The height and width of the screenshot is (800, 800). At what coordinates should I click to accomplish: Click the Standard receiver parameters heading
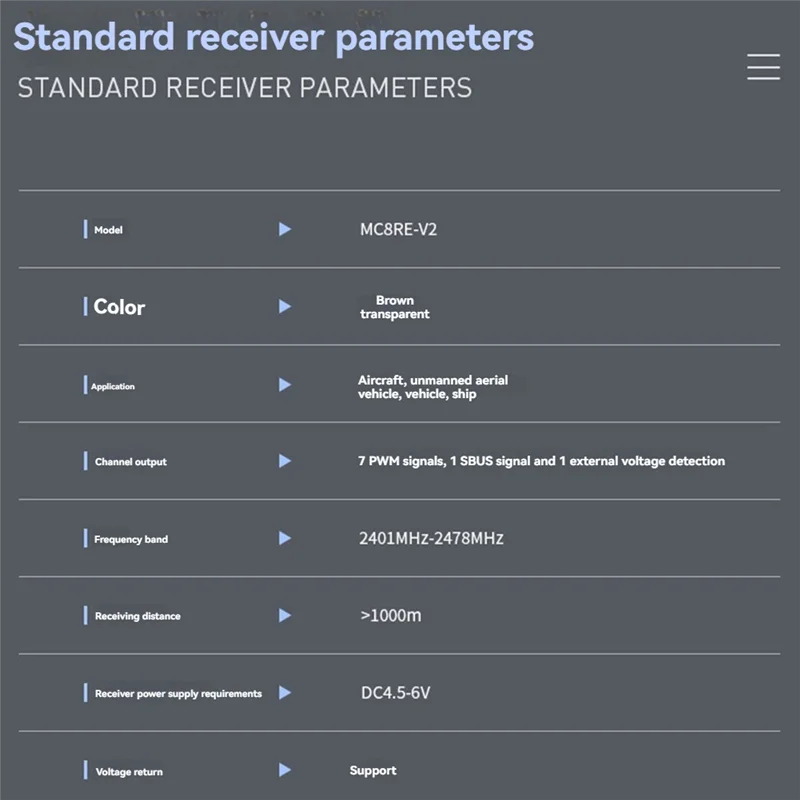(273, 37)
